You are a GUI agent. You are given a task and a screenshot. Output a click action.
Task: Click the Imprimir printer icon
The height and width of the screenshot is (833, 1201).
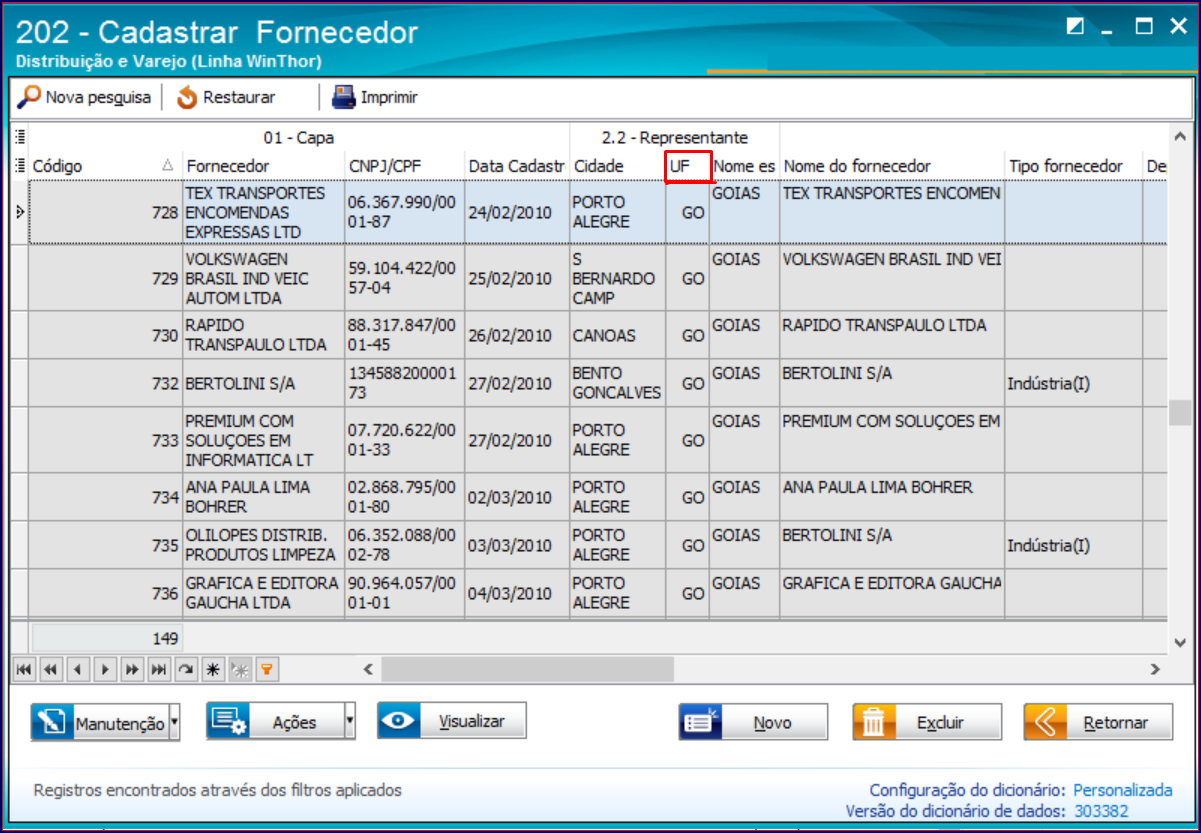pyautogui.click(x=344, y=97)
